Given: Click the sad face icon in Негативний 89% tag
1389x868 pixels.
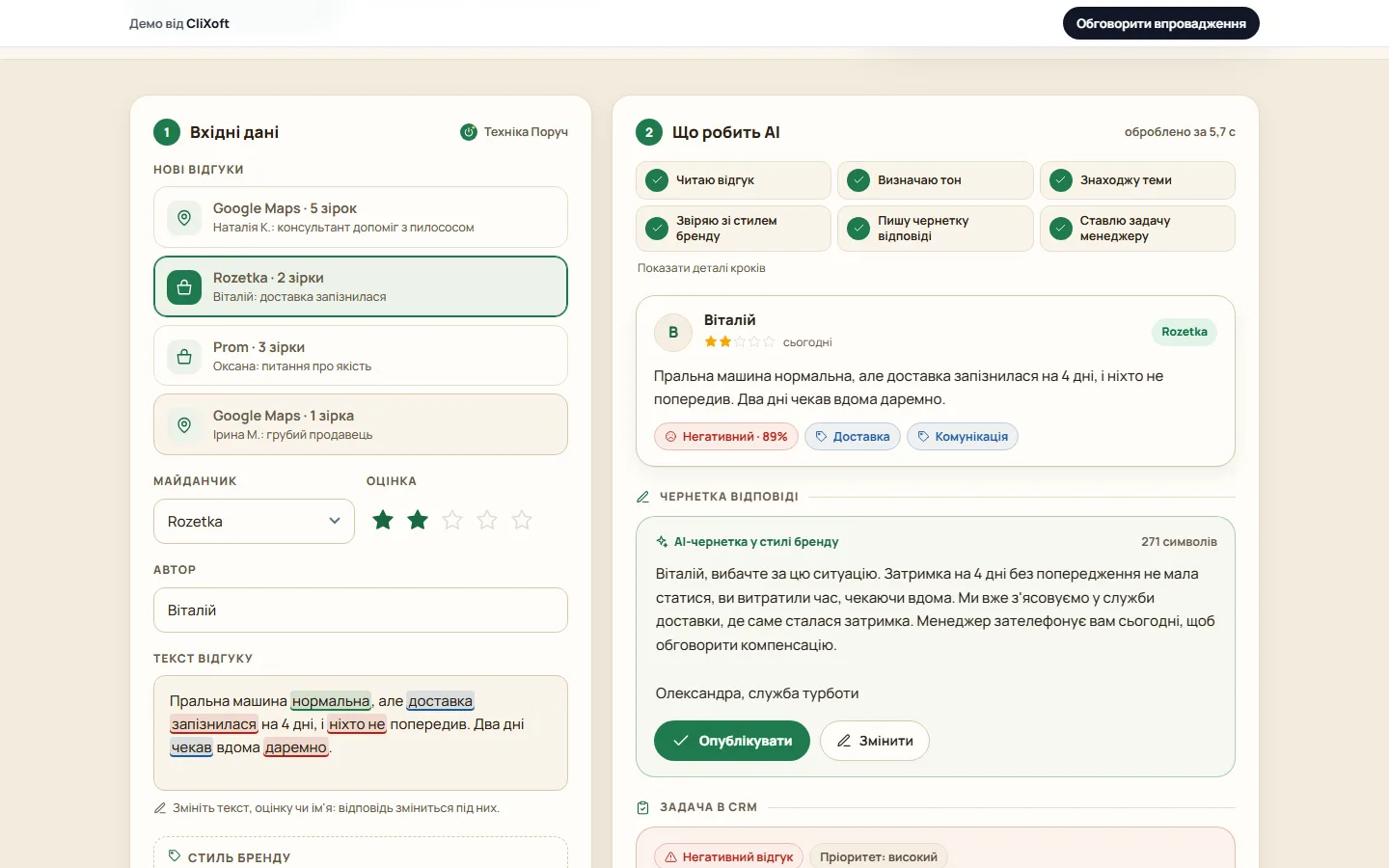Looking at the screenshot, I should [670, 437].
